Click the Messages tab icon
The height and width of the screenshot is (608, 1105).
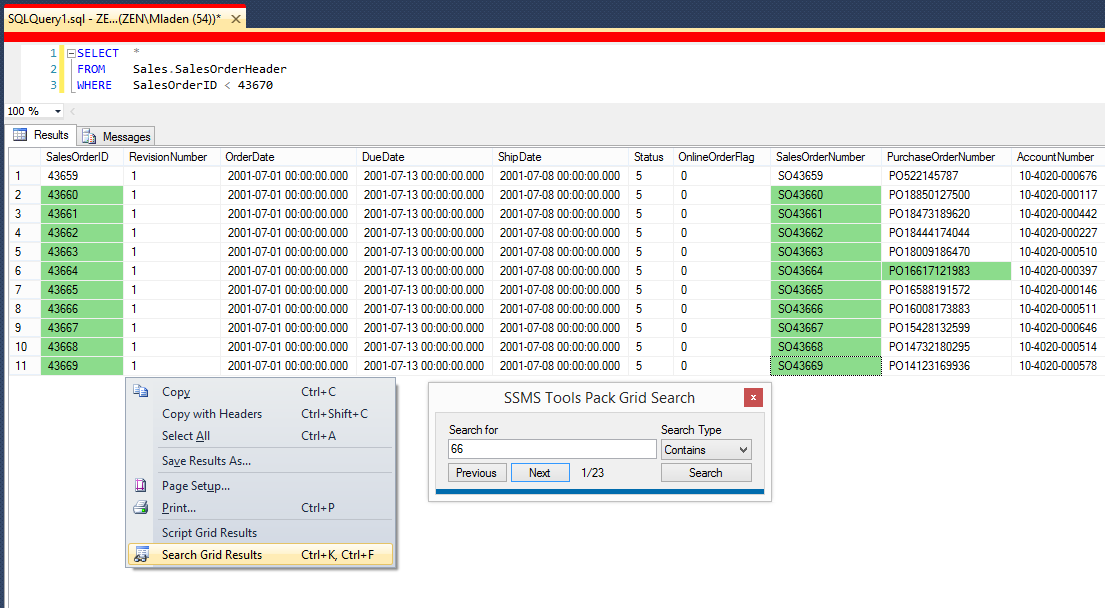(x=89, y=136)
